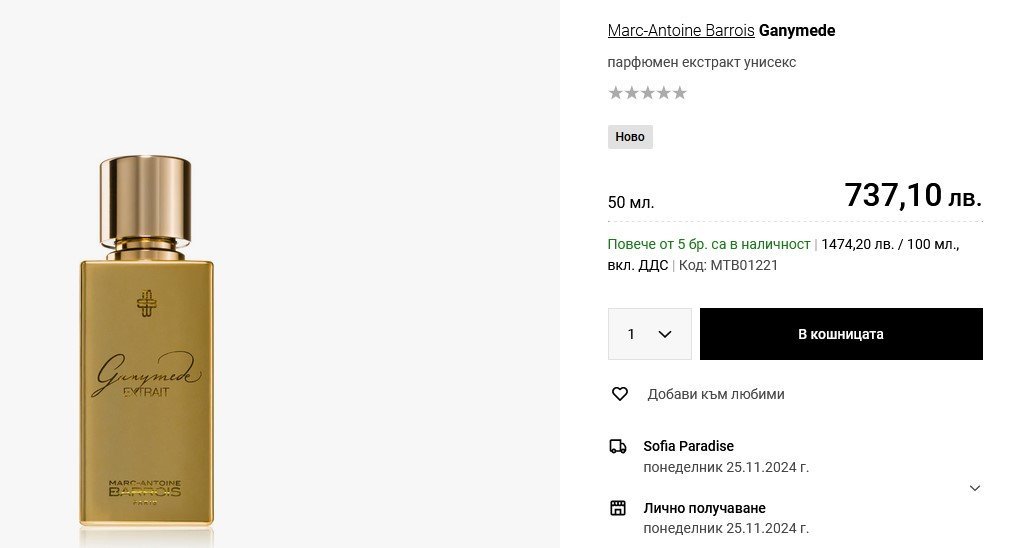Click Sofia Paradise date 'понеделник 25.11.2024 г.'
This screenshot has height=548, width=1025.
coord(726,467)
